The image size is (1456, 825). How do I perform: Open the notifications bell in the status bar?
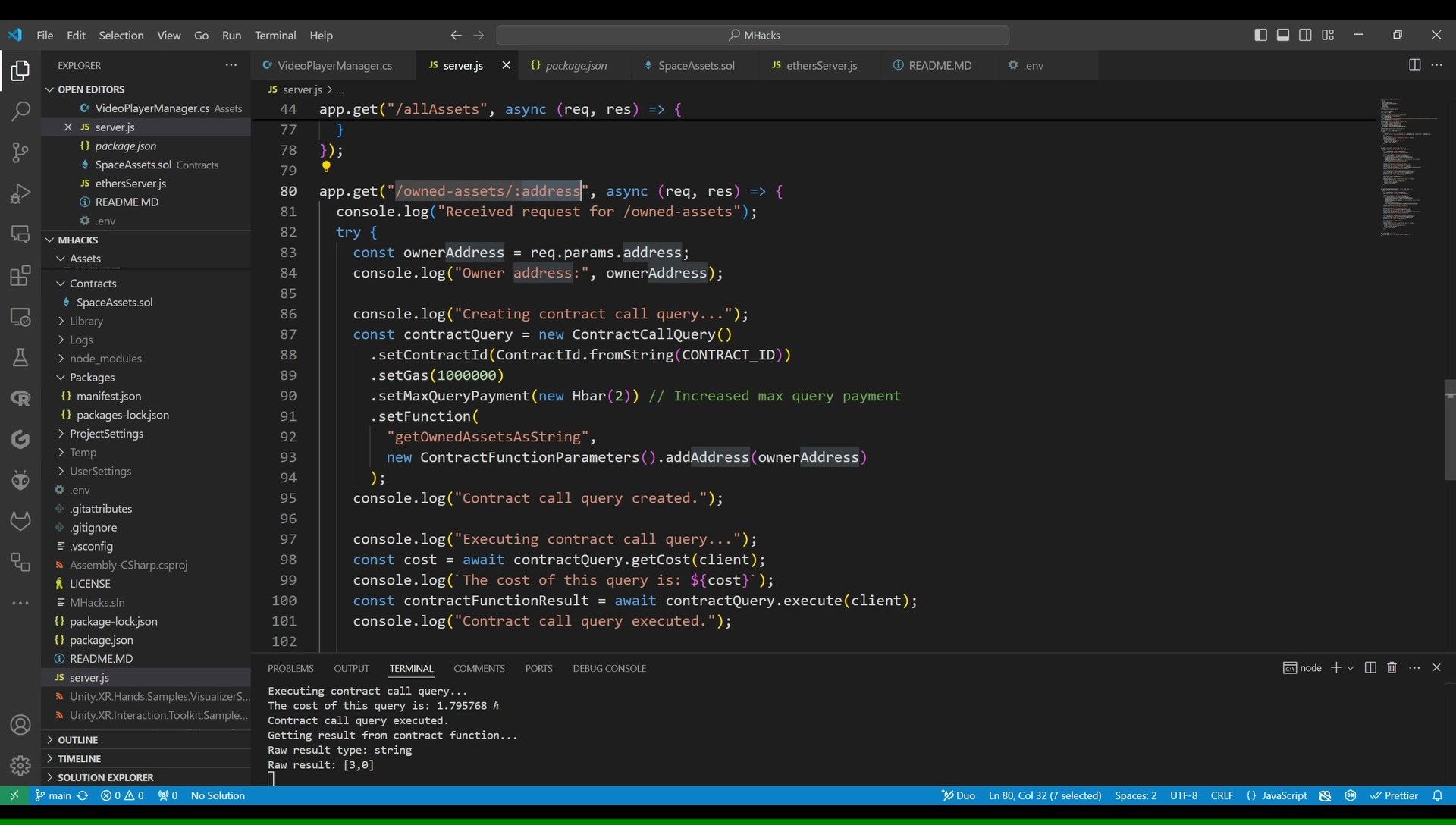coord(1437,795)
